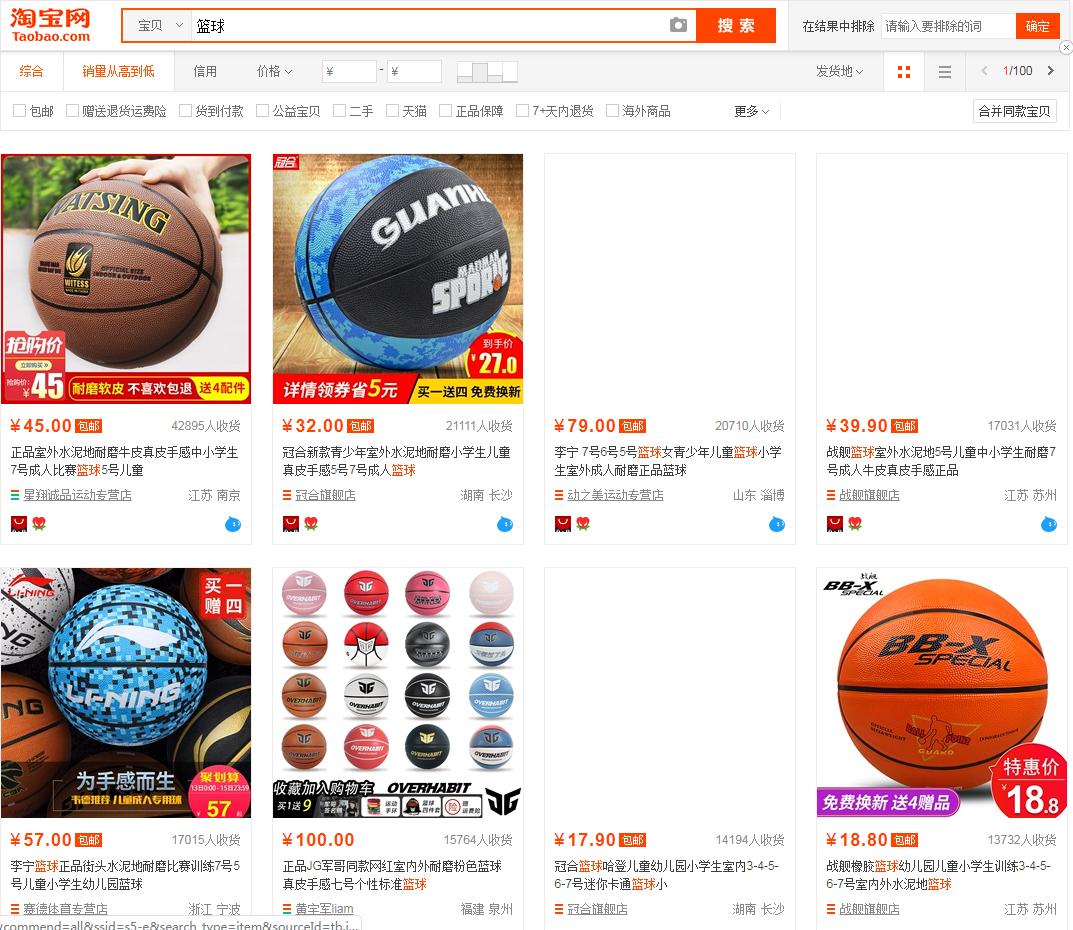
Task: Click heart badge under 战舰旗舰店 ¥39.90 item
Action: (x=855, y=524)
